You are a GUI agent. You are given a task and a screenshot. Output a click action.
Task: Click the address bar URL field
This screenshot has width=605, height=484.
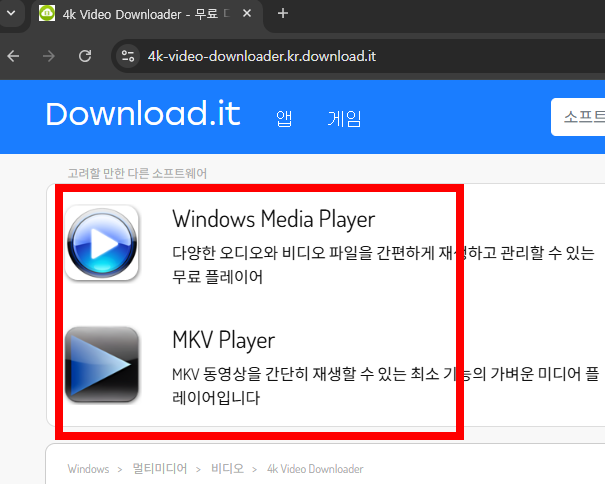click(358, 56)
